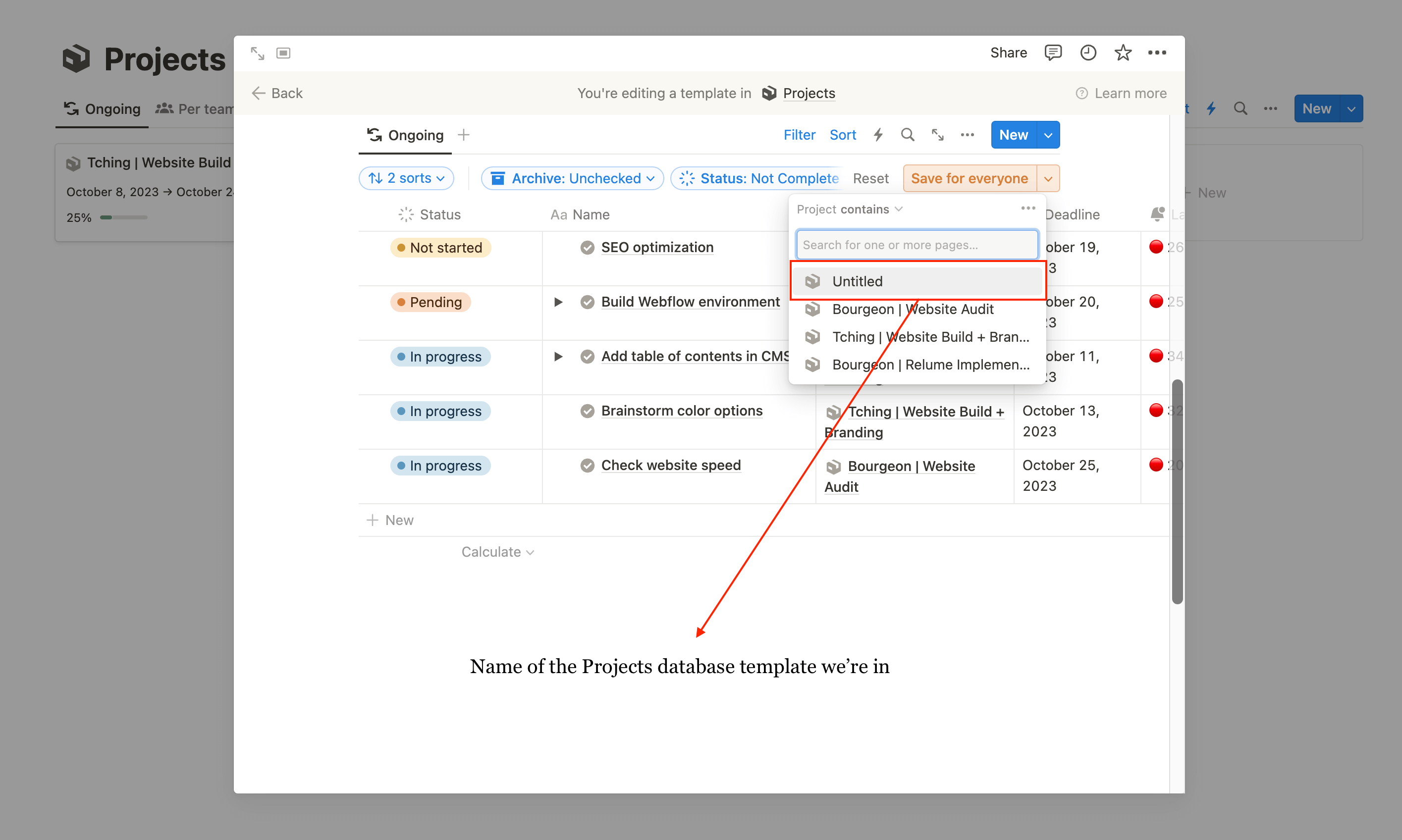
Task: Click the project contains search field
Action: tap(916, 244)
